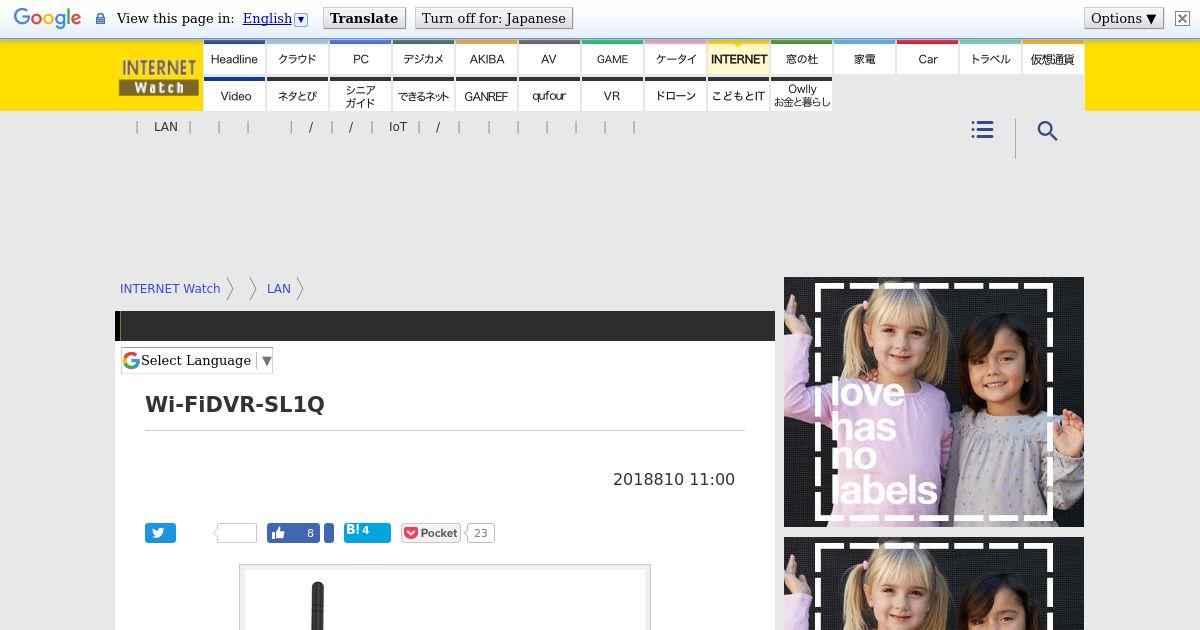Click the Hatena bookmark B! button
This screenshot has height=630, width=1200.
pos(367,531)
